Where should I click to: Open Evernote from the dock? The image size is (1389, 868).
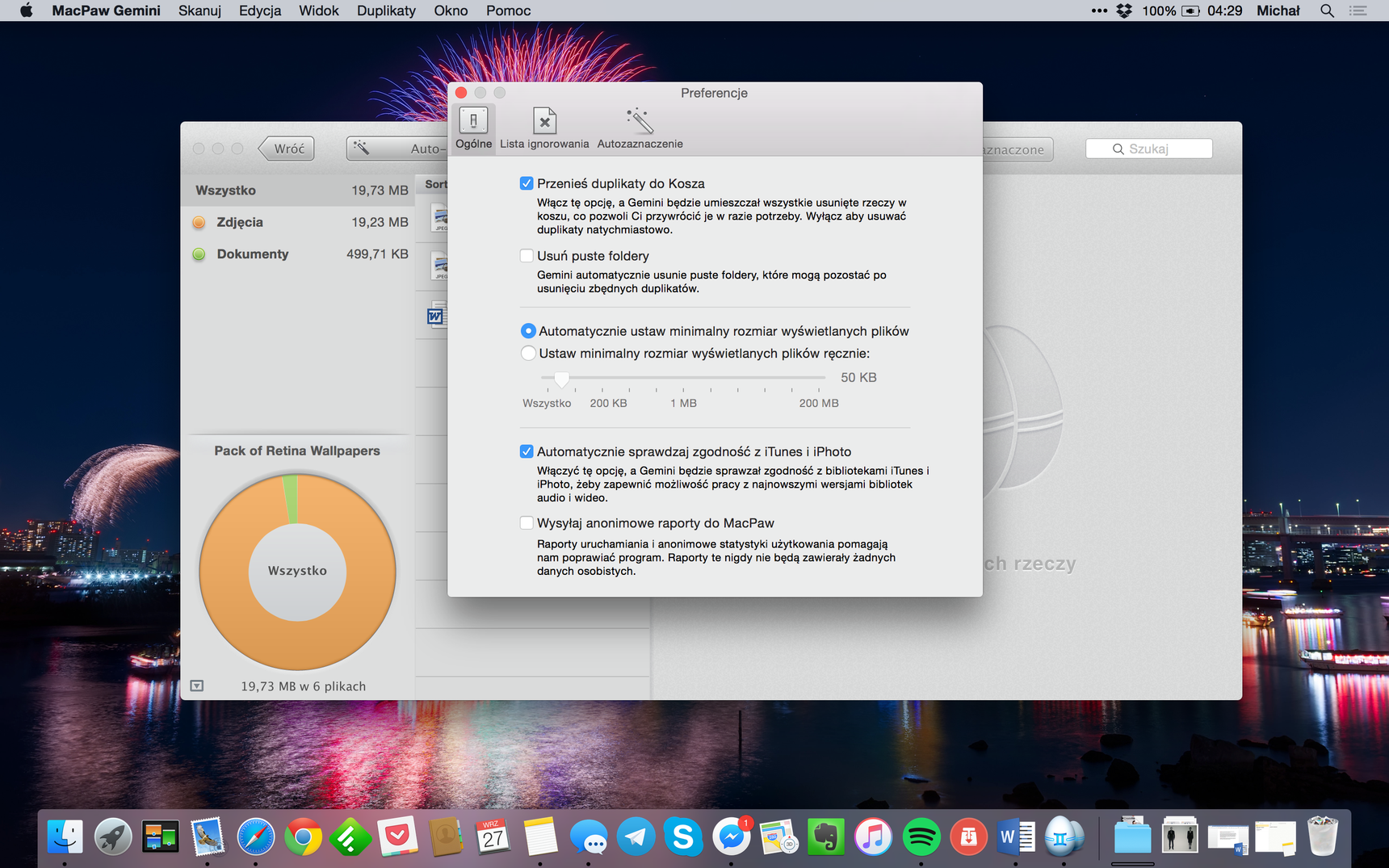coord(825,837)
